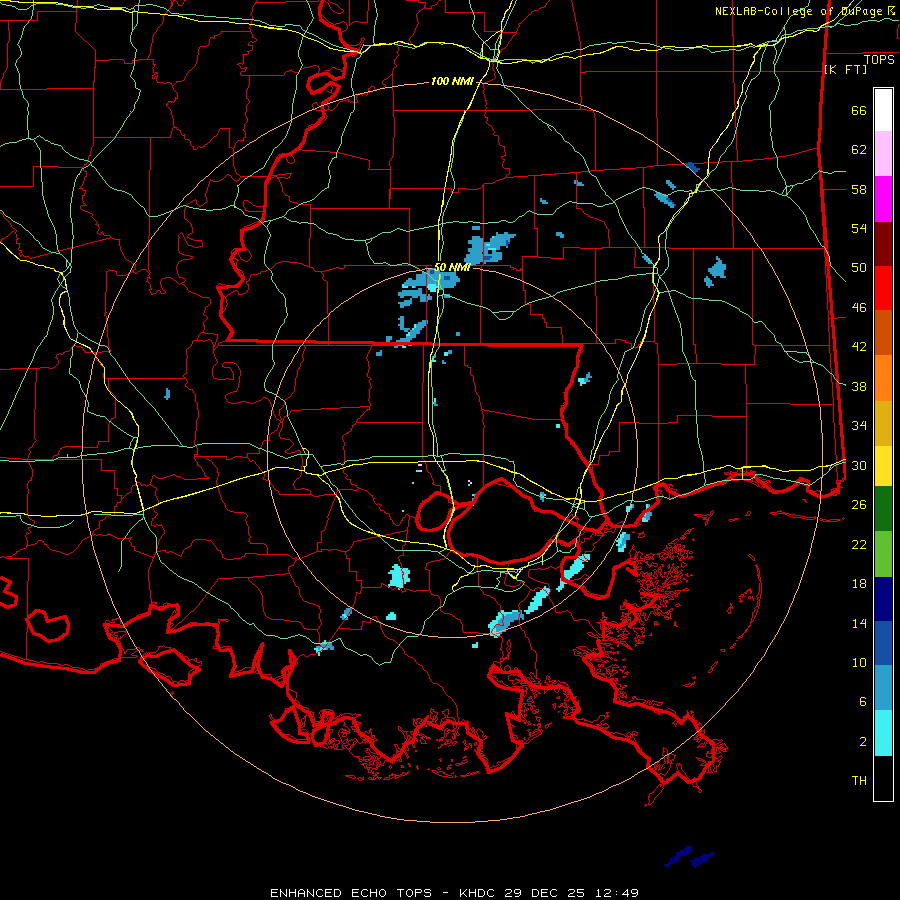Click the gold 34-38 kft legend swatch
The image size is (900, 900).
pos(883,423)
